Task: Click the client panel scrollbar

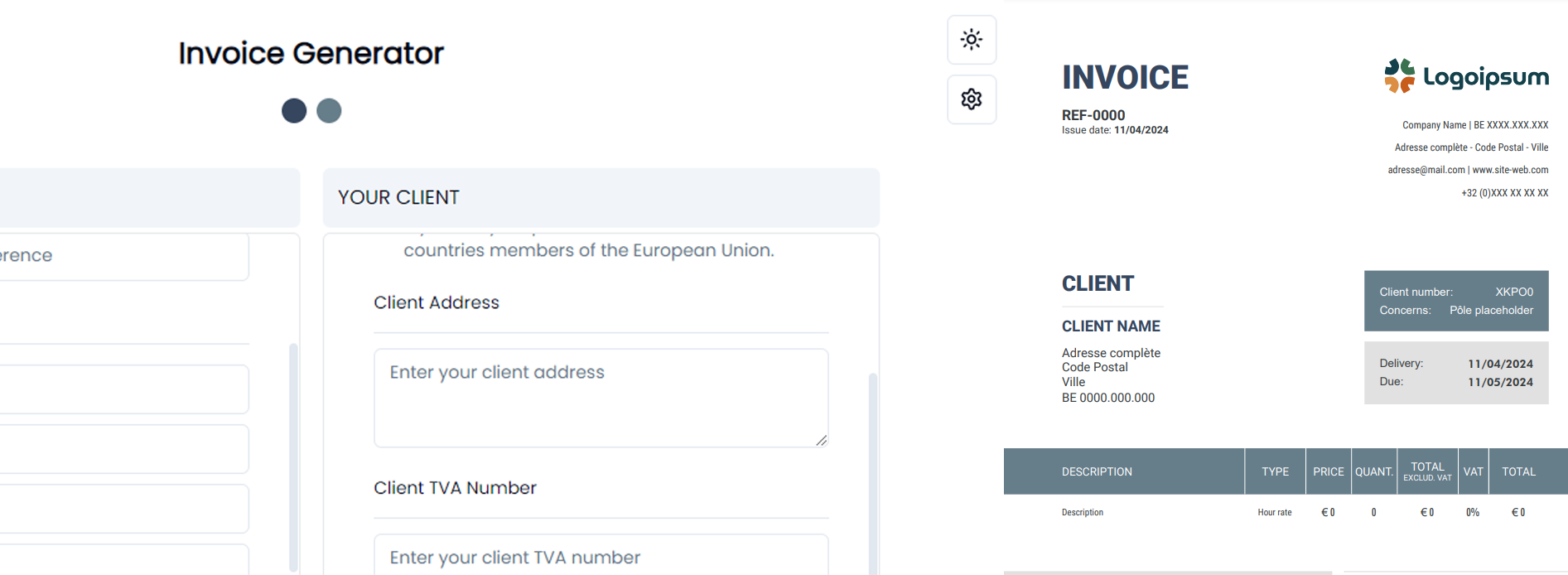Action: pos(872,472)
